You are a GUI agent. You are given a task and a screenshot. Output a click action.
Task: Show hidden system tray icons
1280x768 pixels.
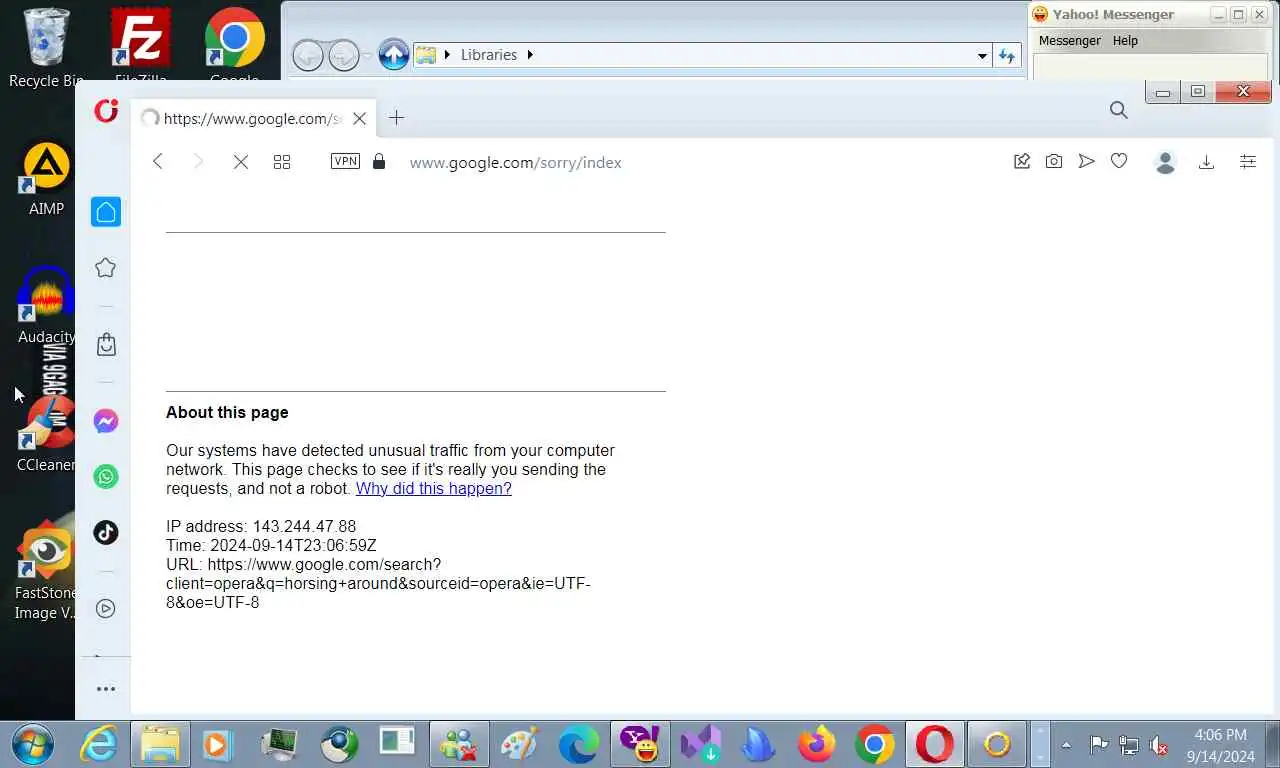[x=1066, y=745]
